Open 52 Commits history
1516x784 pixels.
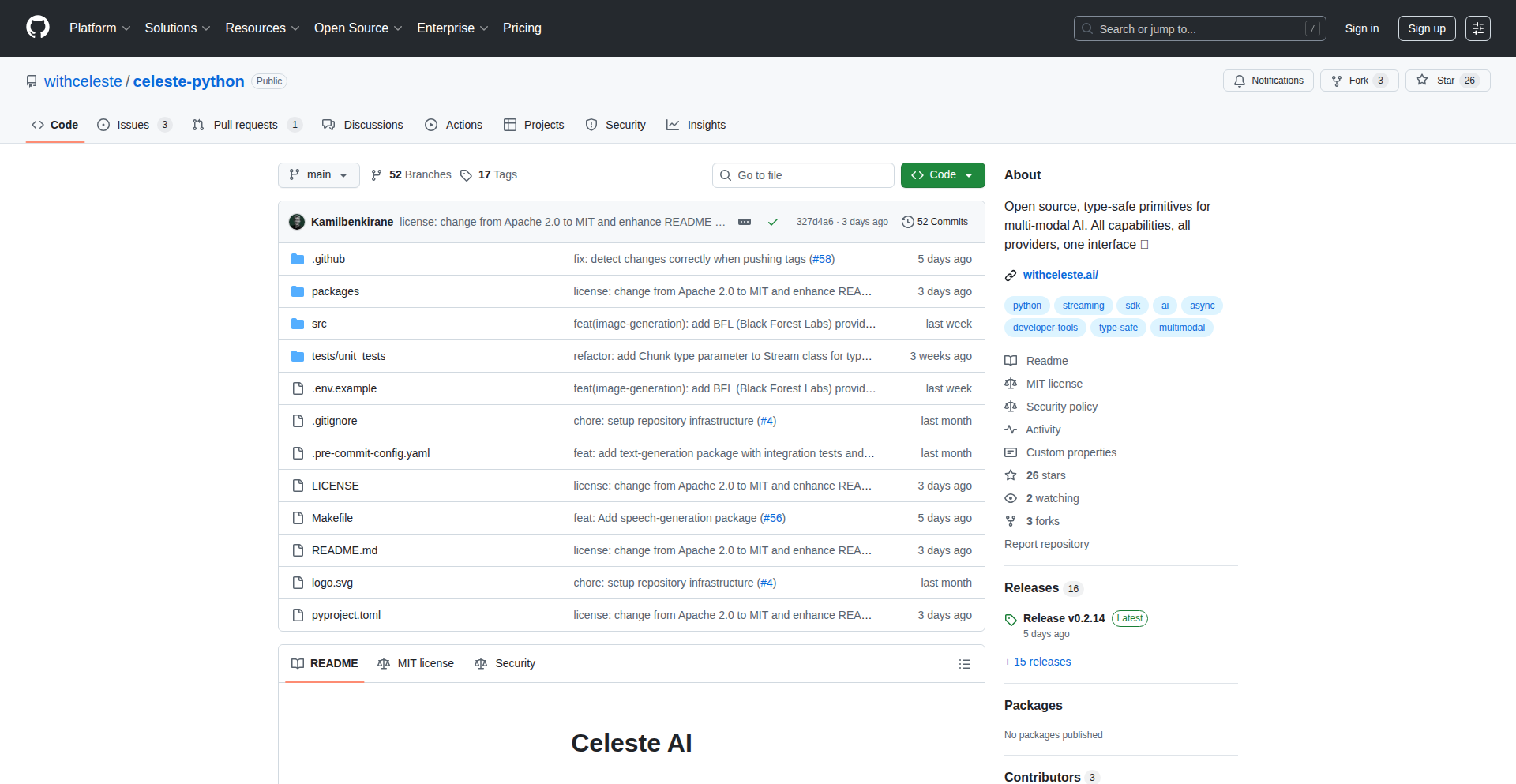(x=935, y=222)
